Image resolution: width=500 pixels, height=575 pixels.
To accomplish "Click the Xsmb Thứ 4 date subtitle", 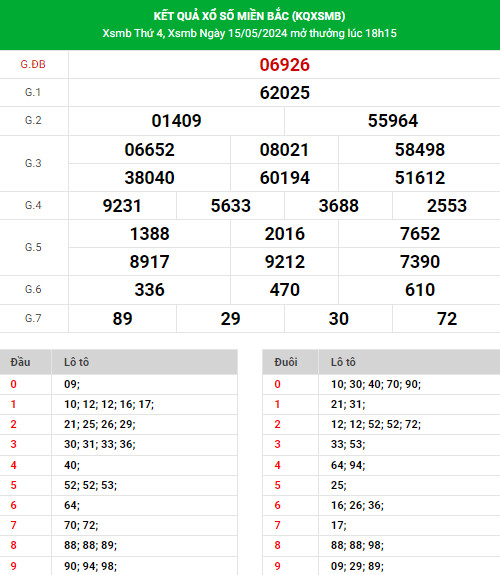I will pos(249,33).
